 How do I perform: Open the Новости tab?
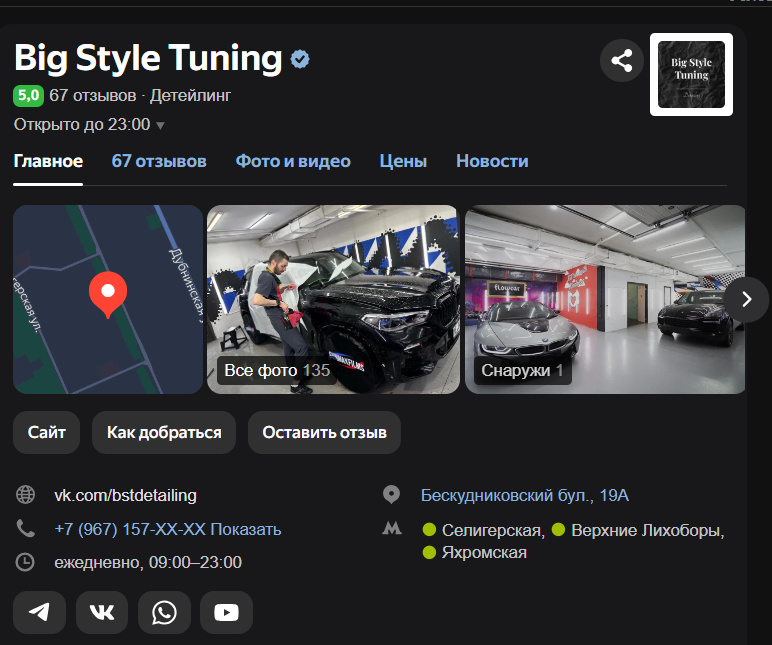coord(492,161)
